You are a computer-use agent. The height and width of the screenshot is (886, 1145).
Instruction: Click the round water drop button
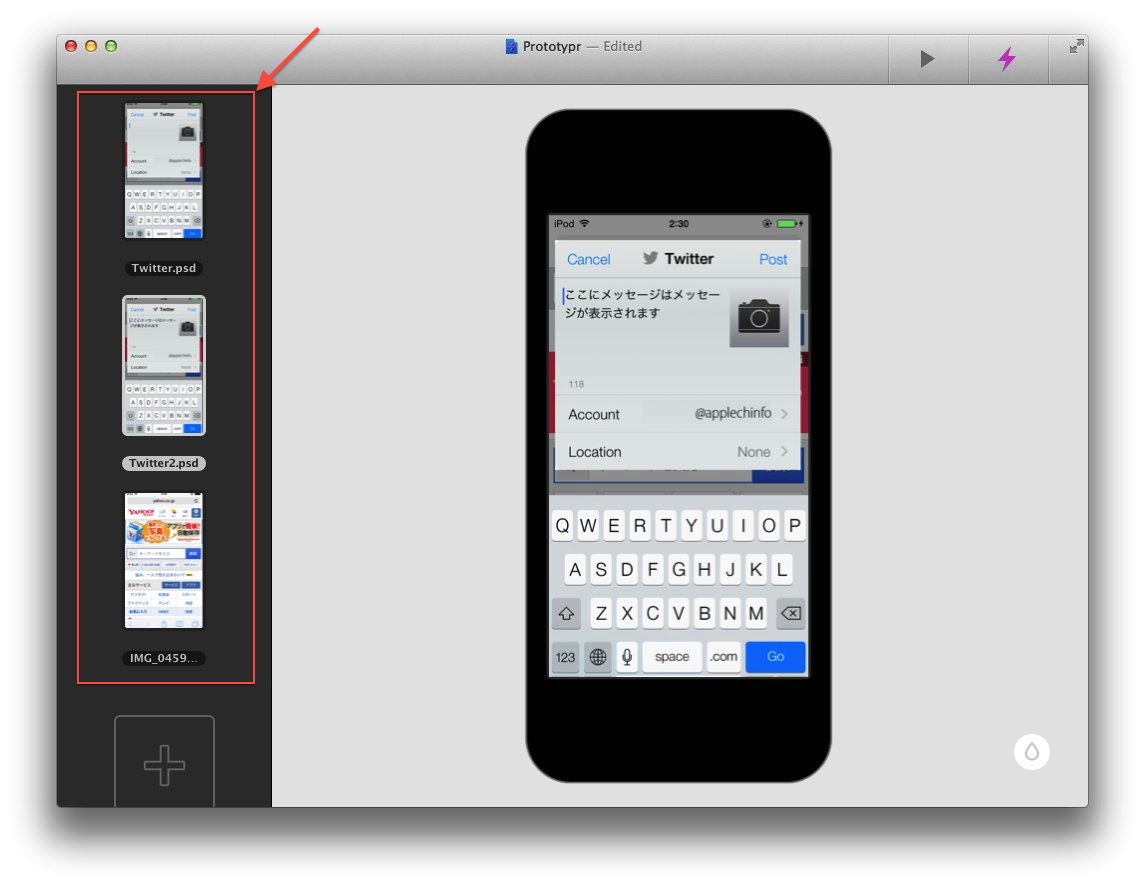click(x=1031, y=752)
